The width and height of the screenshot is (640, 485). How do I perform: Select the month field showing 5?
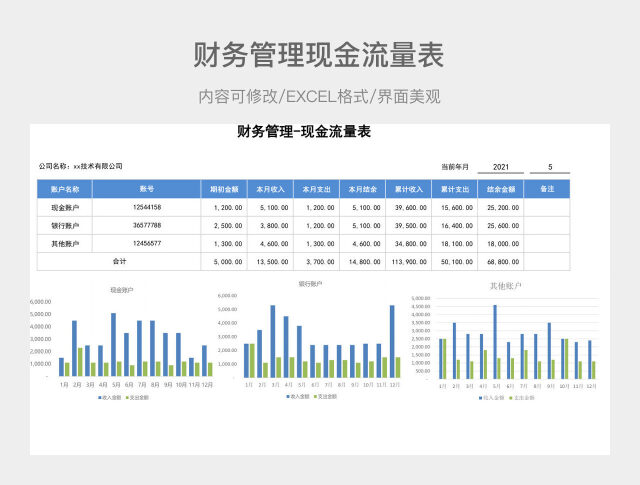tap(550, 167)
